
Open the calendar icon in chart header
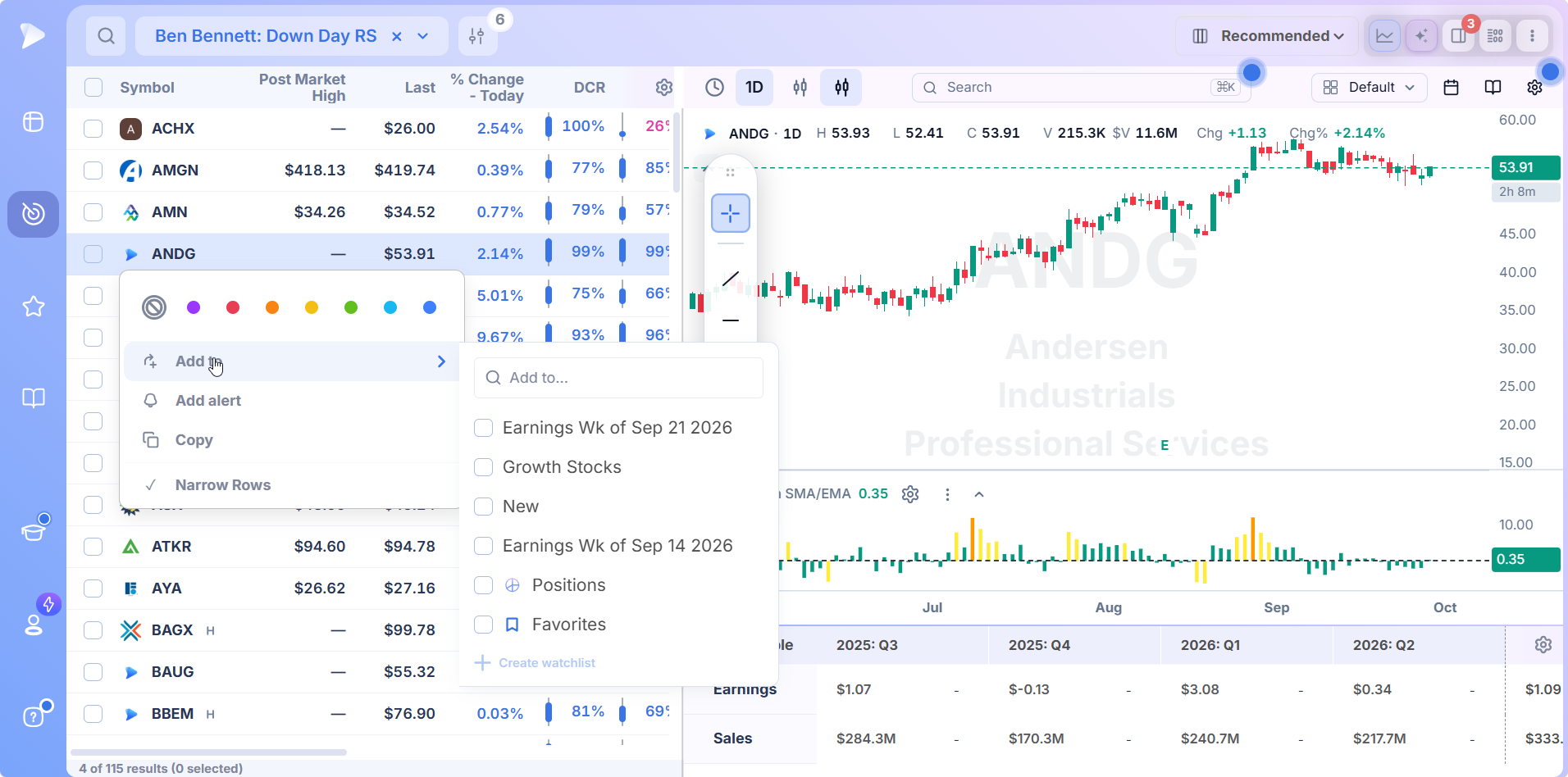coord(1451,87)
